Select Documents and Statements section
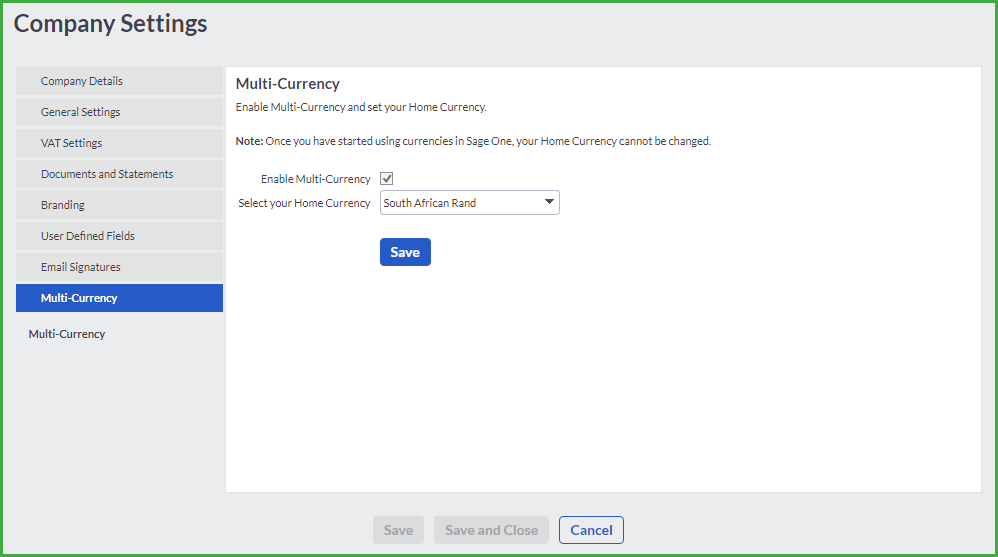Image resolution: width=998 pixels, height=557 pixels. point(119,174)
